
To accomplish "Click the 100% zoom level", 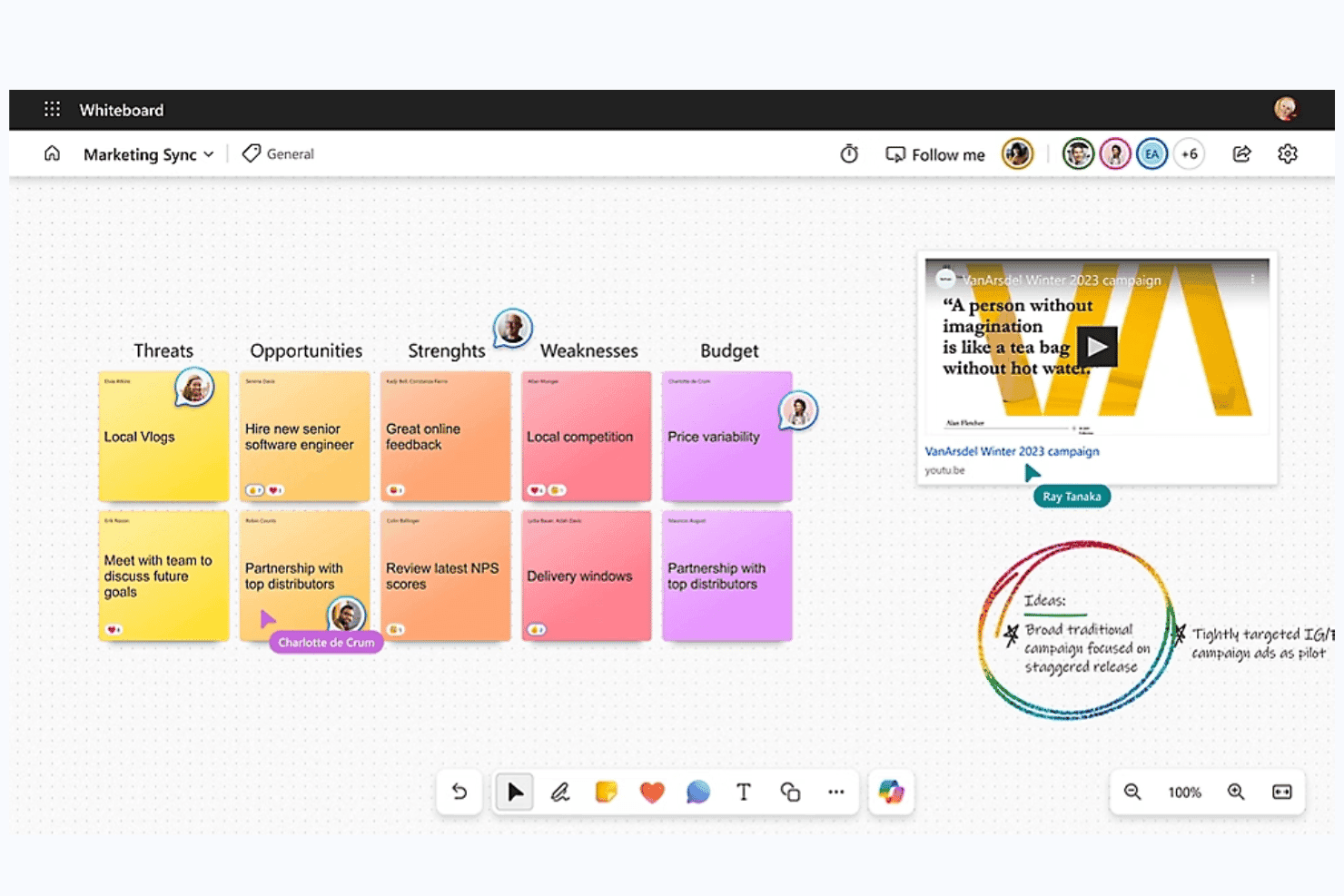I will (x=1184, y=793).
